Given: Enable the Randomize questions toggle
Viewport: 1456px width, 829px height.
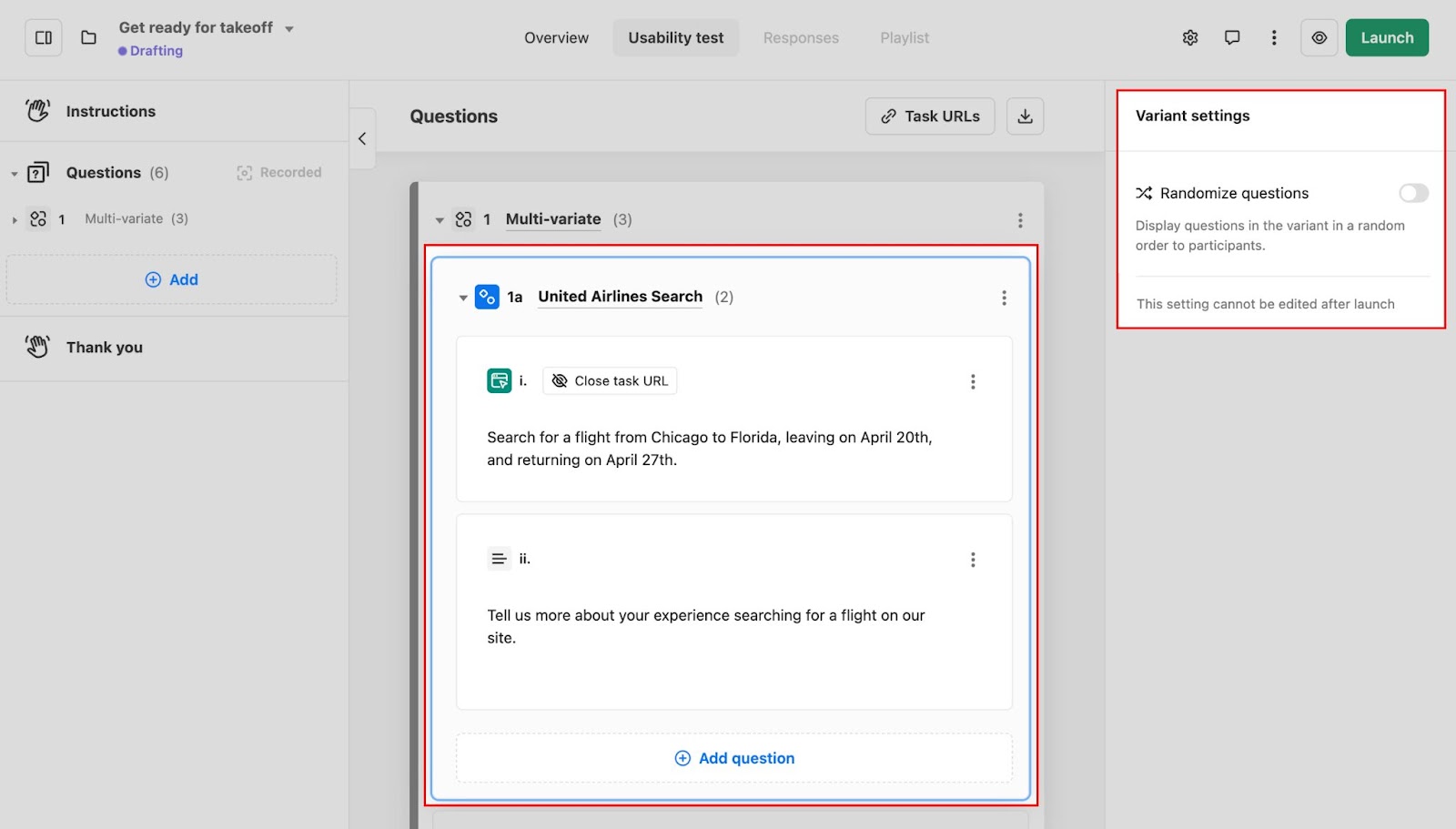Looking at the screenshot, I should (1413, 193).
